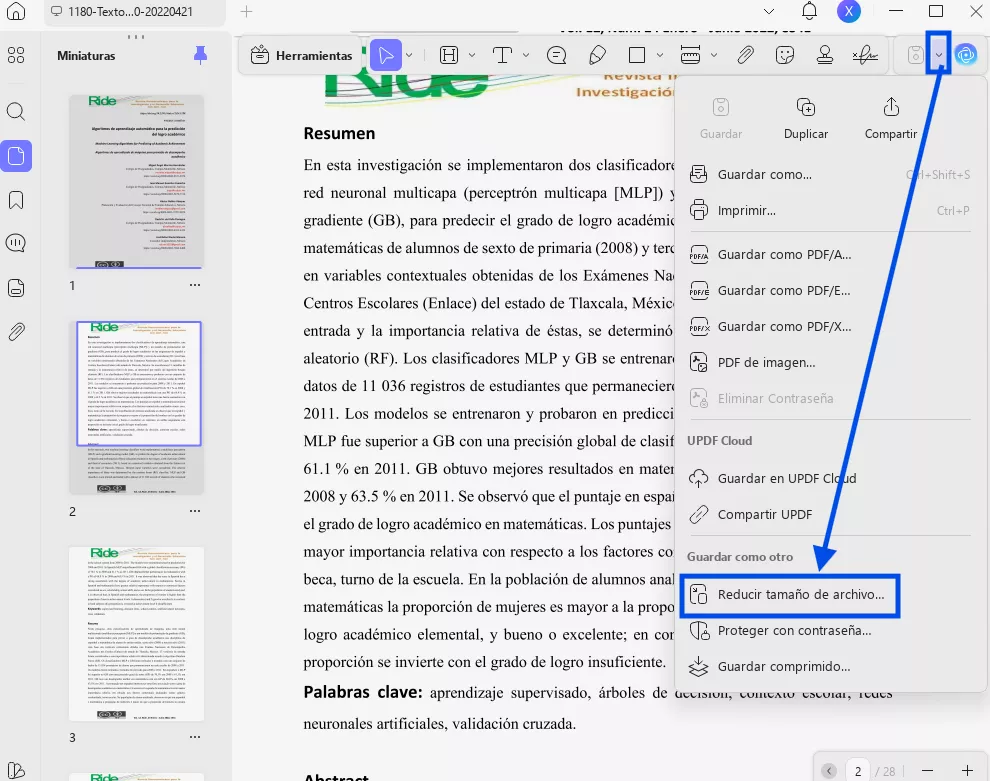Expand the measure tool dropdown arrow
This screenshot has width=990, height=781.
point(713,56)
